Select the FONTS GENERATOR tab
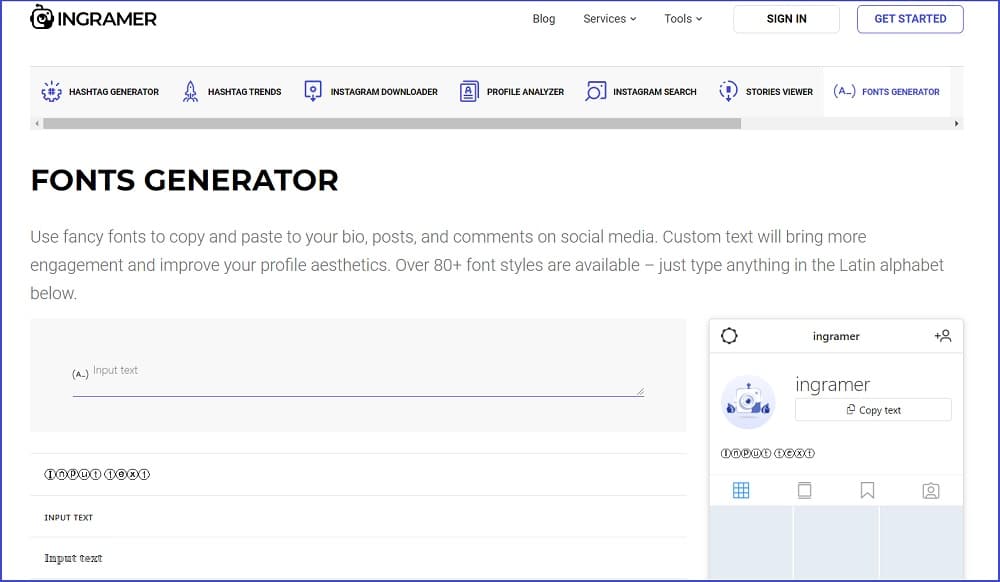The width and height of the screenshot is (1000, 582). (886, 91)
